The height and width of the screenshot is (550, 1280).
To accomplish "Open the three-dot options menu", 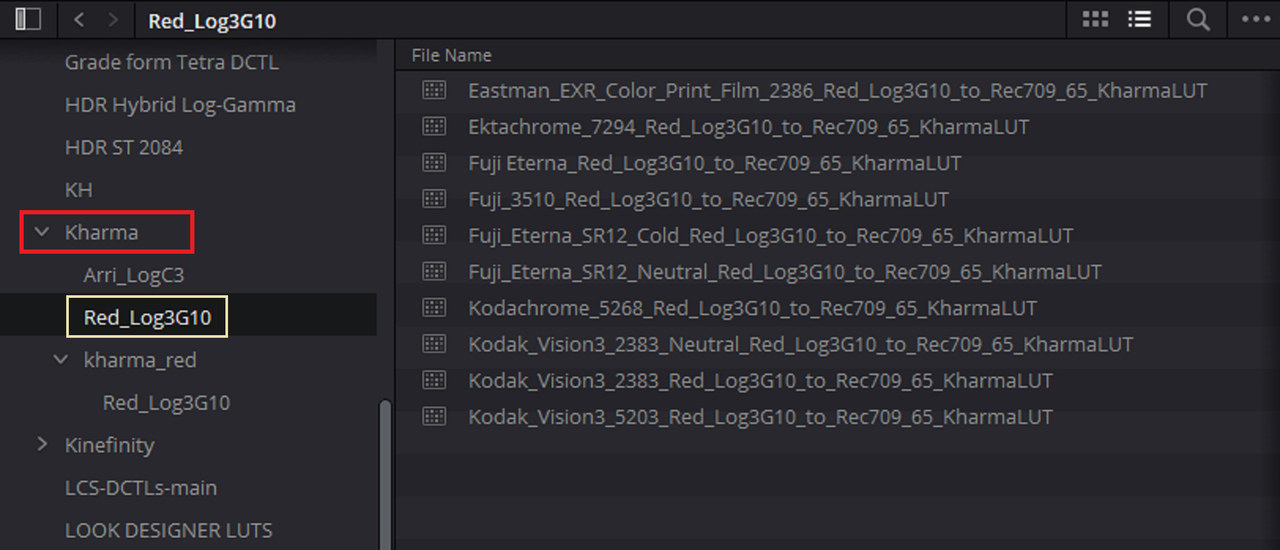I will pyautogui.click(x=1255, y=19).
